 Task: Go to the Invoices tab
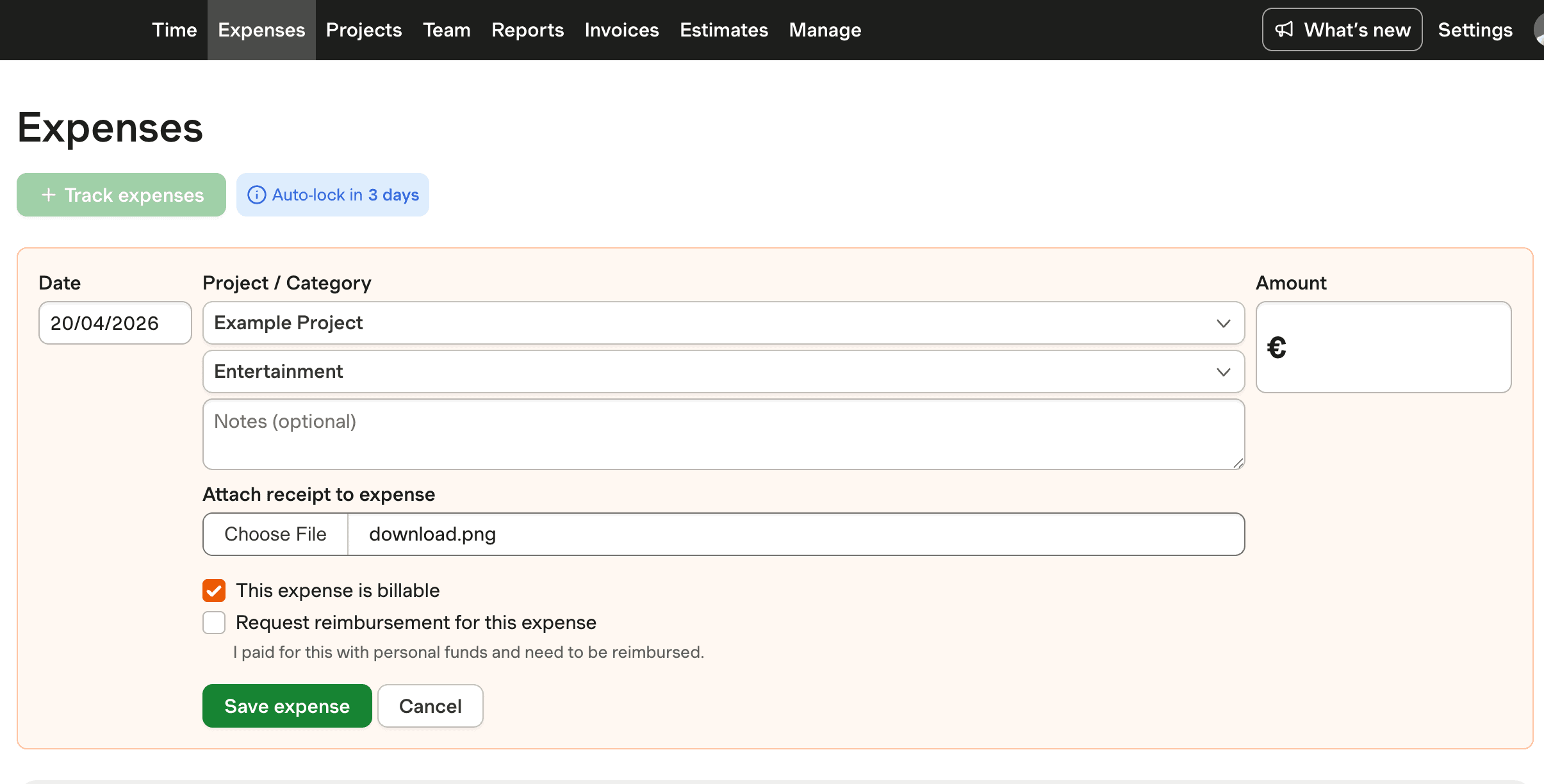621,30
